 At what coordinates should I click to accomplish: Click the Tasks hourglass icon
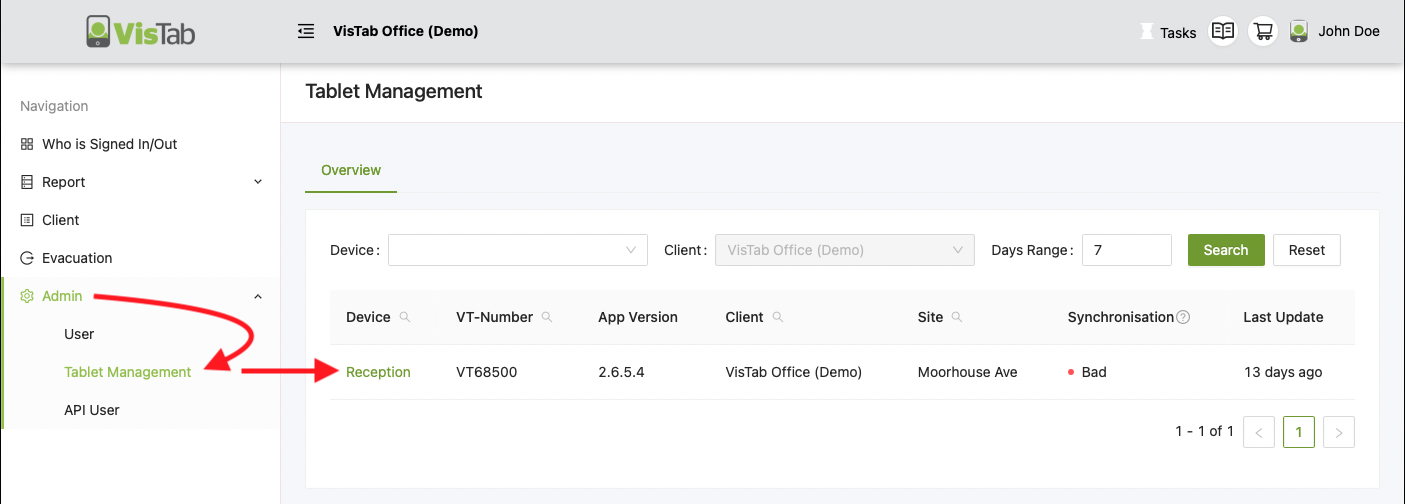pos(1146,32)
